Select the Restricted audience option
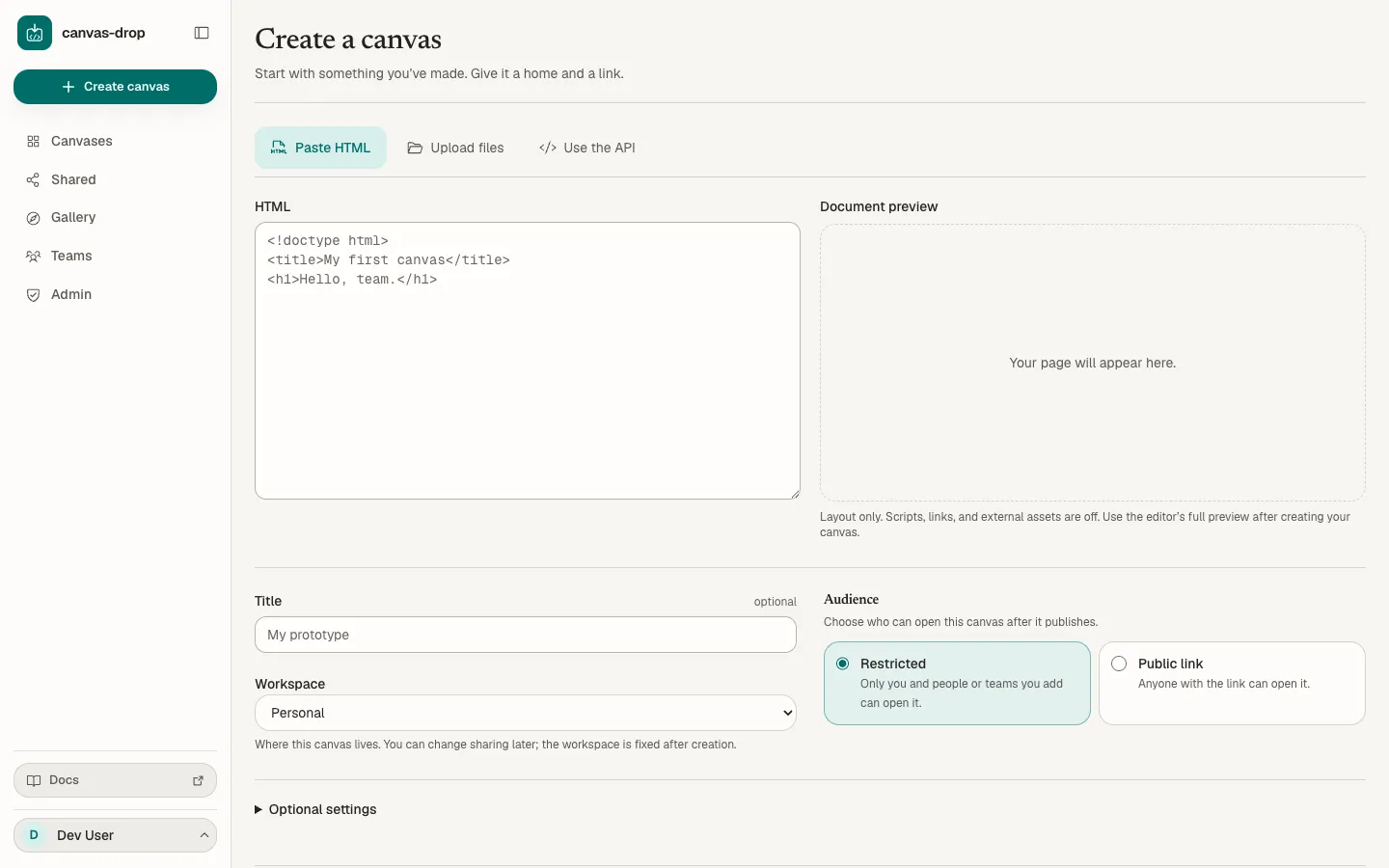1389x868 pixels. tap(957, 683)
